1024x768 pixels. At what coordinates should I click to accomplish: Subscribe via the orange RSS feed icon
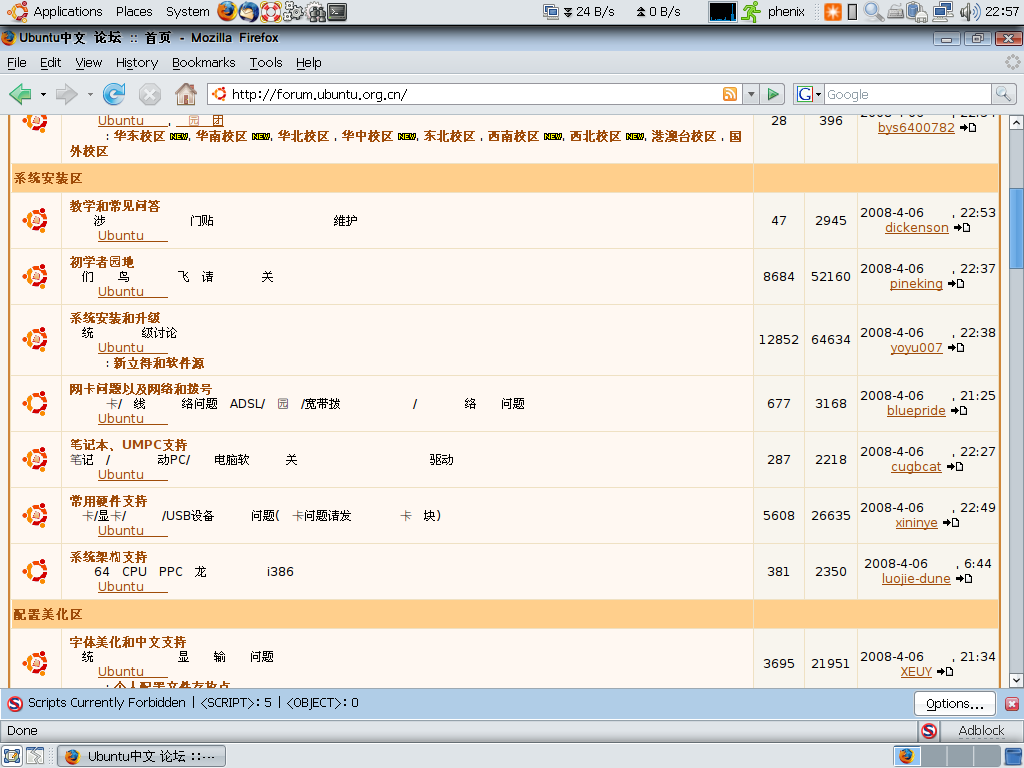pos(730,94)
